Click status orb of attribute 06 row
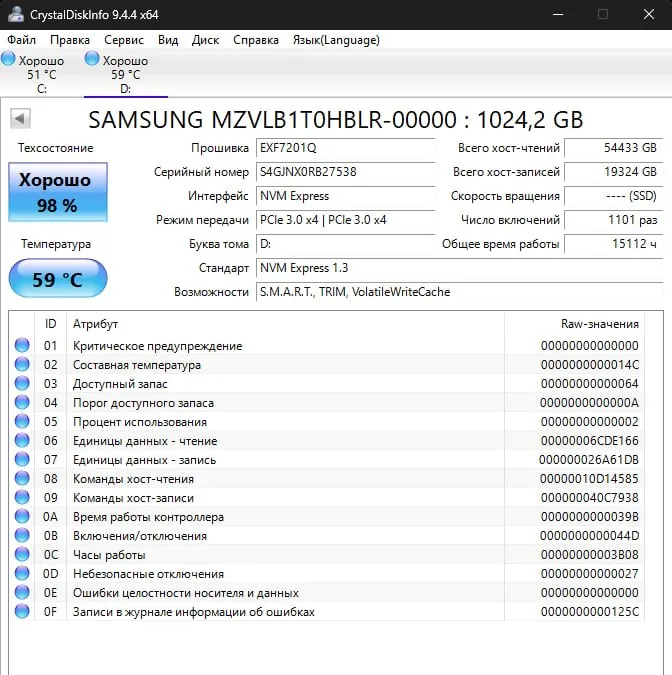Viewport: 672px width, 675px height. coord(22,440)
